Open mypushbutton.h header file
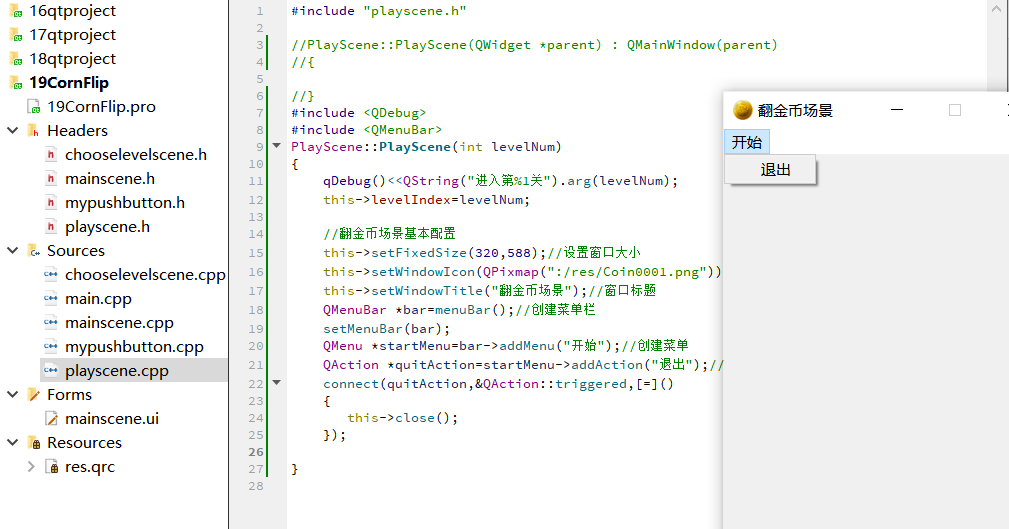 125,203
